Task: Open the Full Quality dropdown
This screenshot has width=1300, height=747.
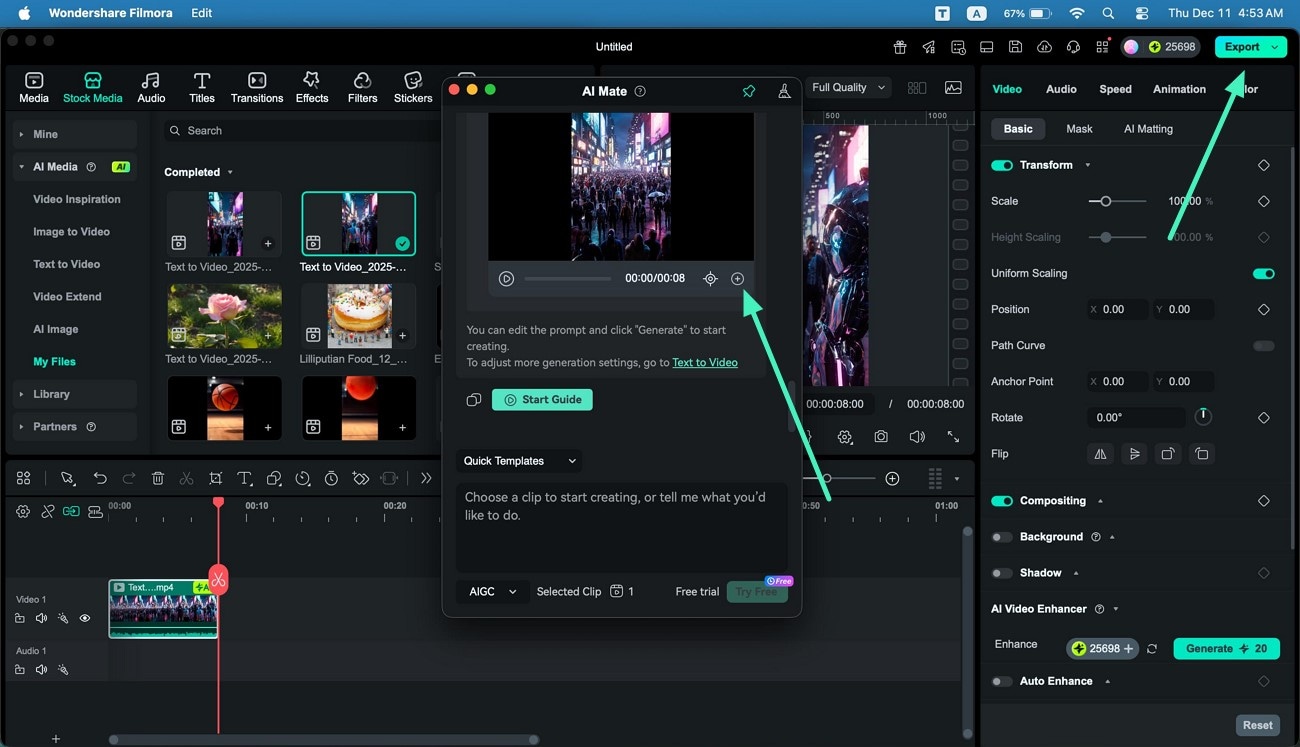Action: click(847, 87)
